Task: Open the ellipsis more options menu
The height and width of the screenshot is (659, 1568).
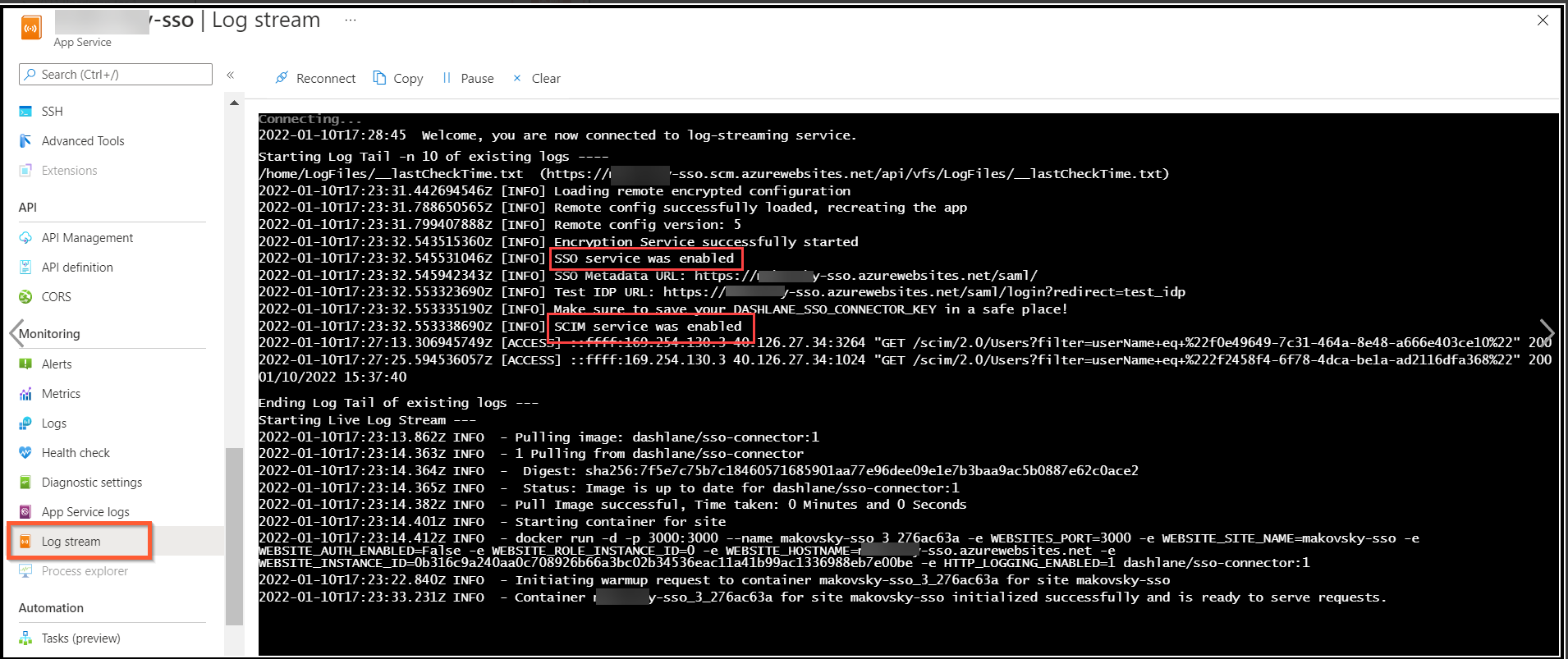Action: coord(351,21)
